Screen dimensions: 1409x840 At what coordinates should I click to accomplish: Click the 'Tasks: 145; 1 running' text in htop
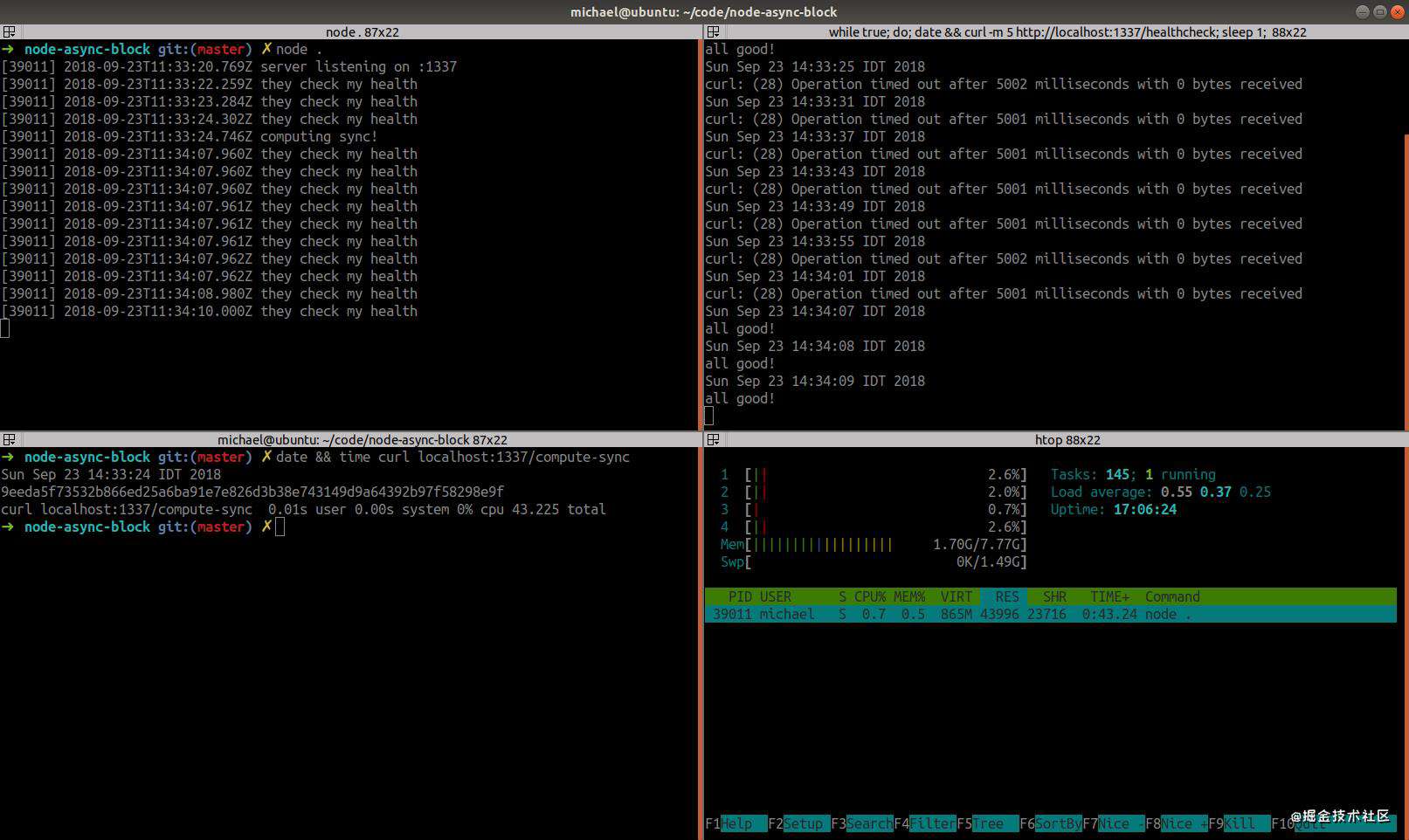pyautogui.click(x=1133, y=474)
